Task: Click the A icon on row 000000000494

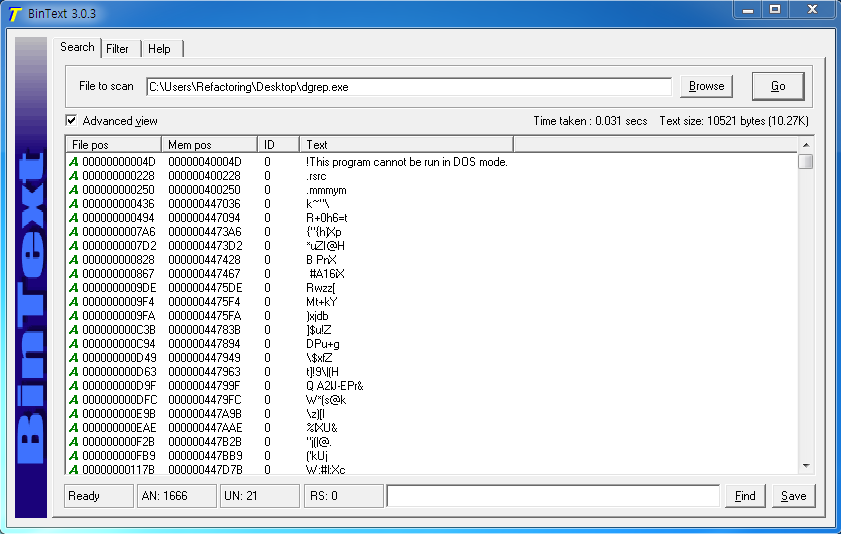Action: pos(73,218)
